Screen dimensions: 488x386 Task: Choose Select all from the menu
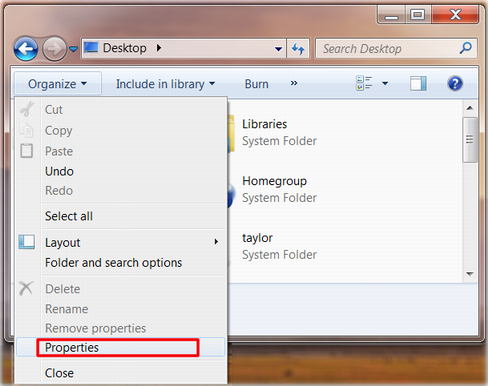tap(69, 216)
